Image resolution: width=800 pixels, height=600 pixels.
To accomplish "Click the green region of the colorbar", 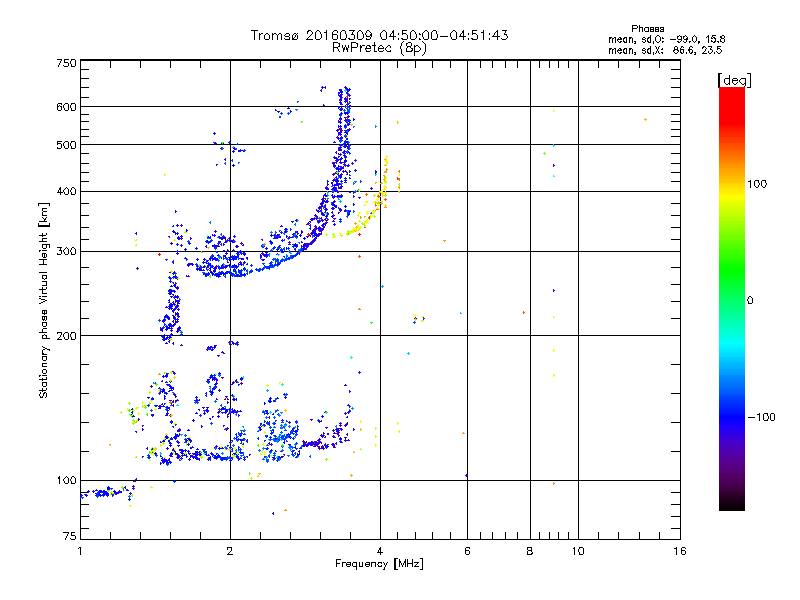I will (x=732, y=270).
